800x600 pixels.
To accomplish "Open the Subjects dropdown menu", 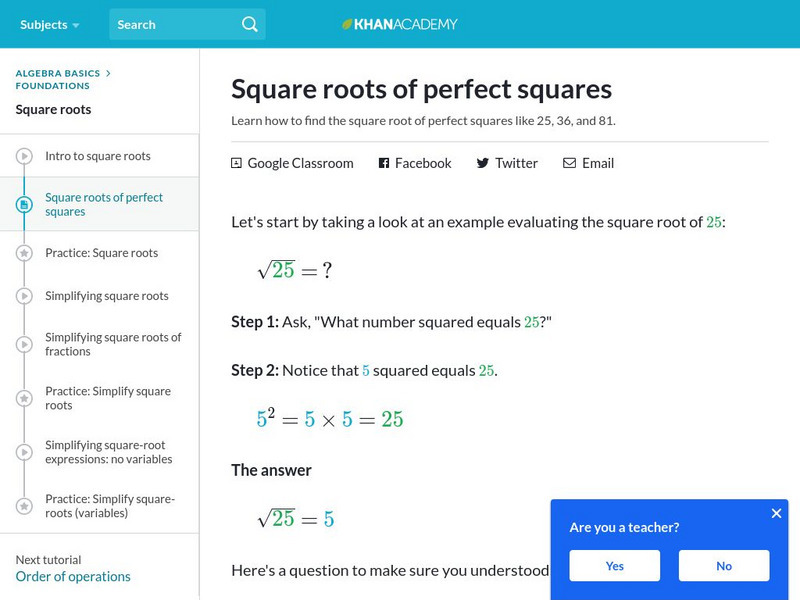I will 48,24.
